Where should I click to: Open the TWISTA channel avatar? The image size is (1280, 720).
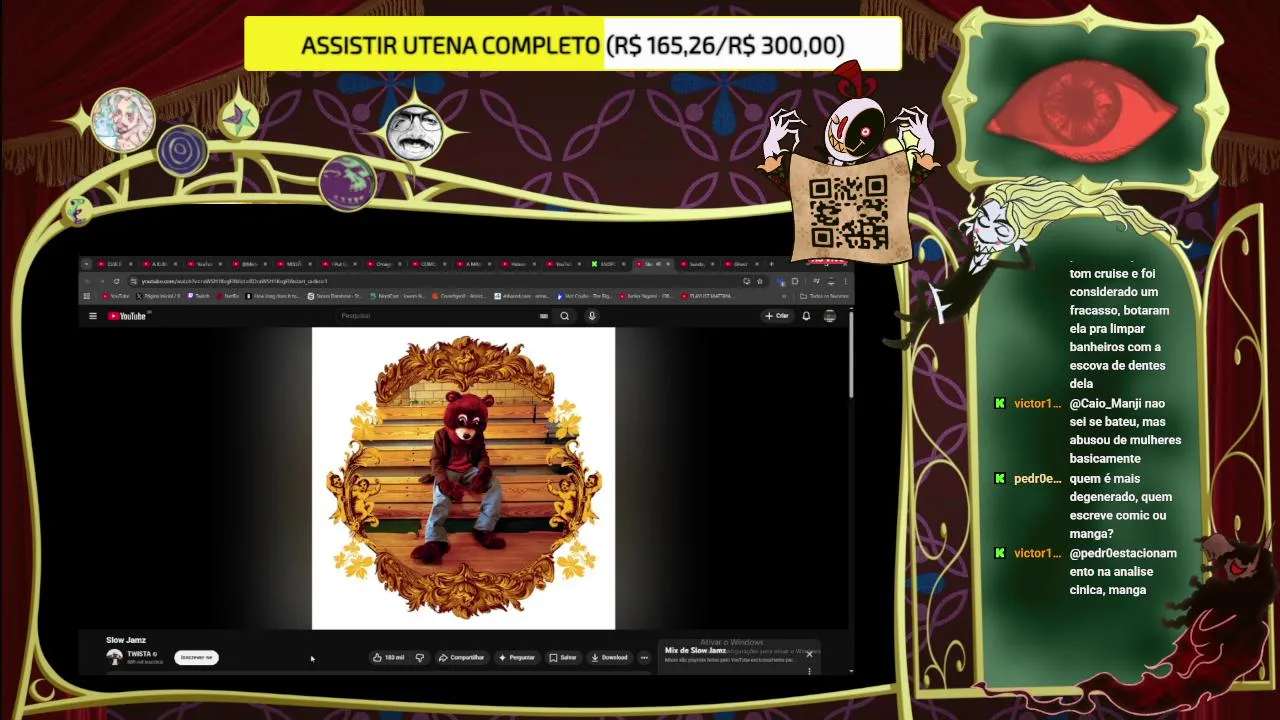point(114,657)
